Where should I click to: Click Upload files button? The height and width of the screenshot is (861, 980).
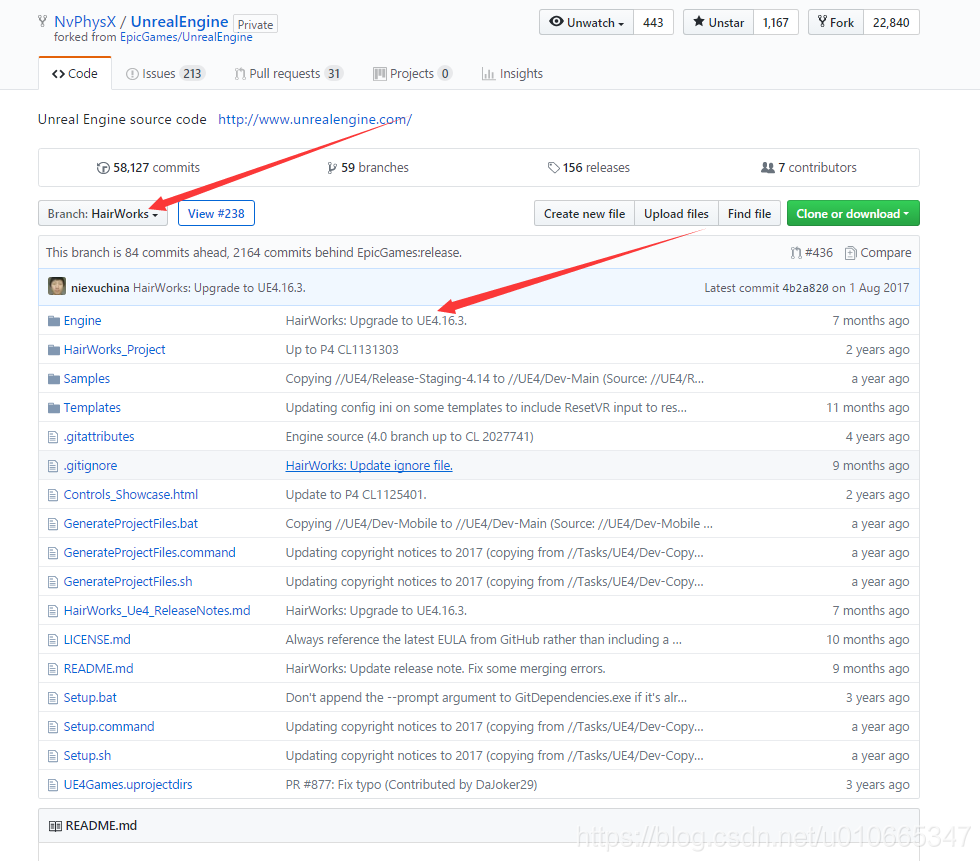coord(676,214)
